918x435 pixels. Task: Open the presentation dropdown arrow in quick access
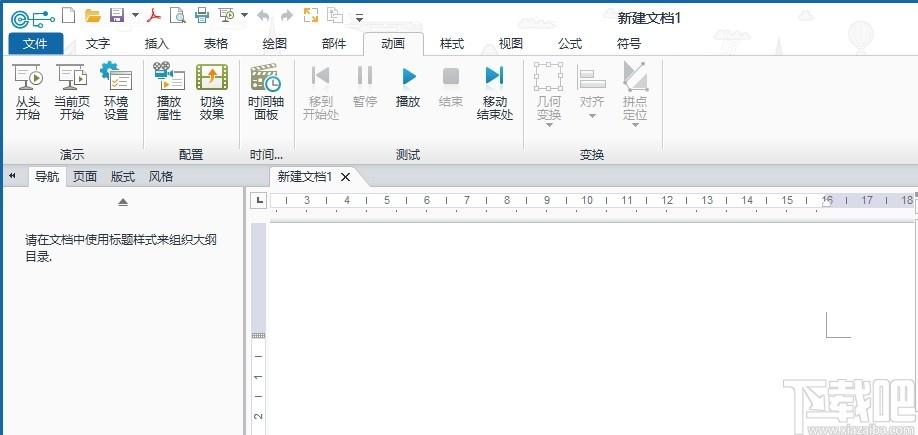pos(244,16)
